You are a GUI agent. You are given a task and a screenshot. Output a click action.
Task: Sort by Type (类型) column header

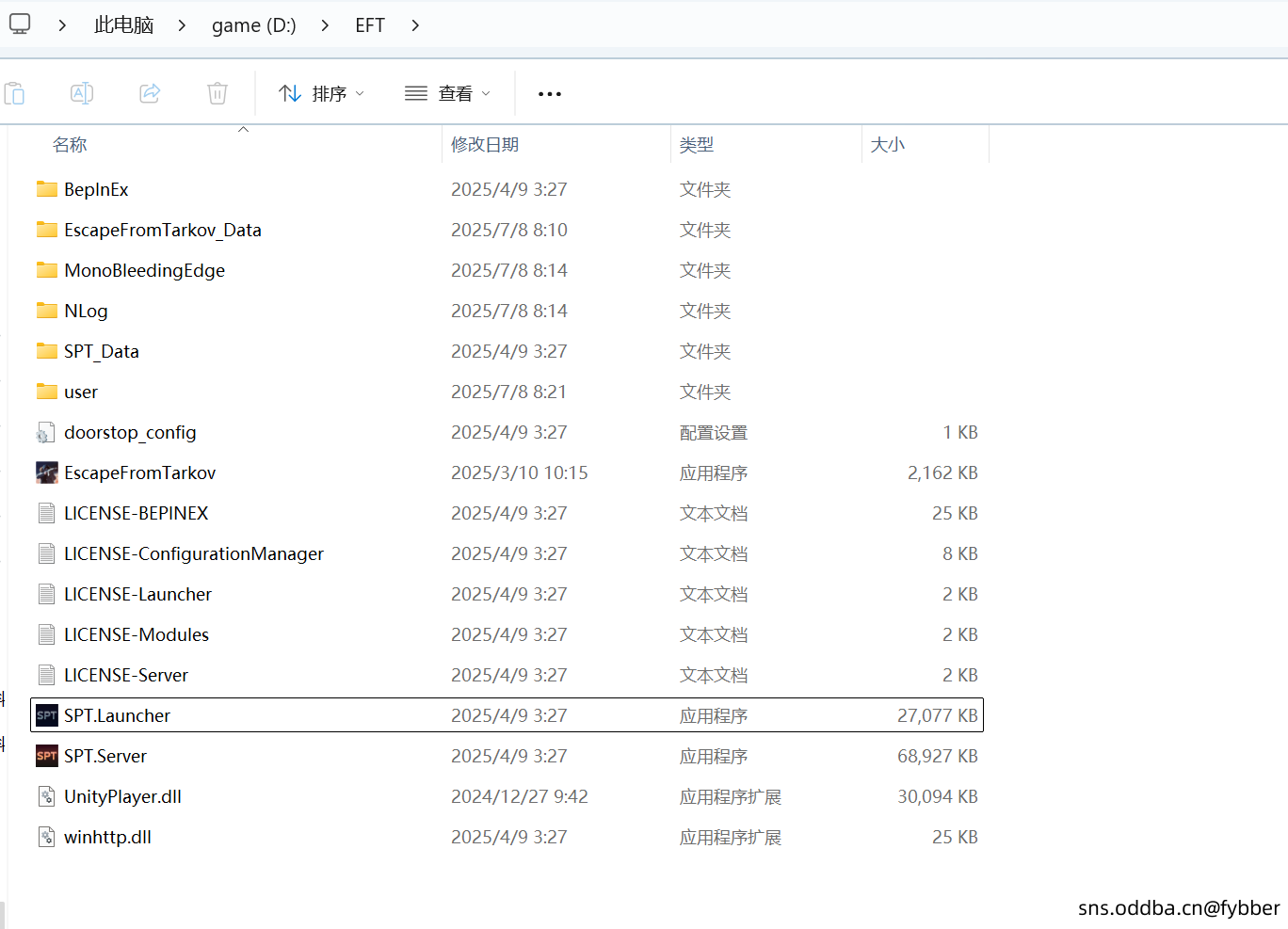(697, 144)
